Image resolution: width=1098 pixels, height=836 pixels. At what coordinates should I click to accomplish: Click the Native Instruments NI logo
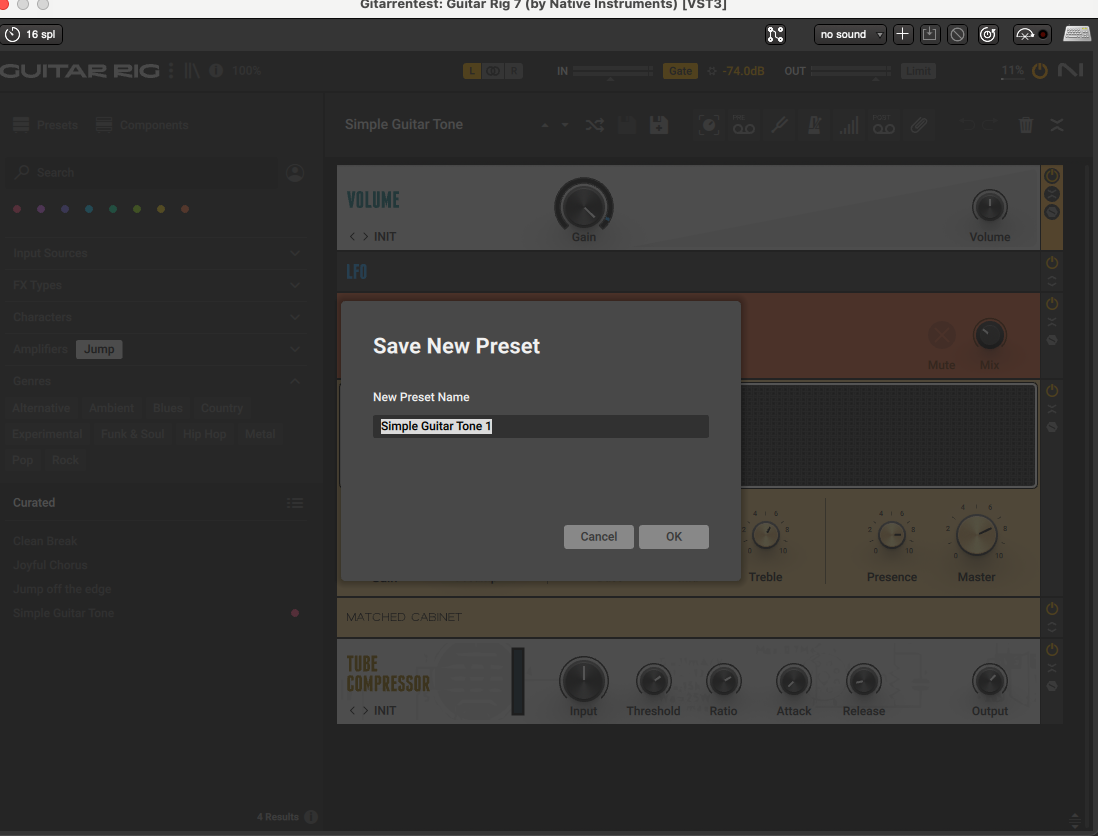click(x=1071, y=70)
